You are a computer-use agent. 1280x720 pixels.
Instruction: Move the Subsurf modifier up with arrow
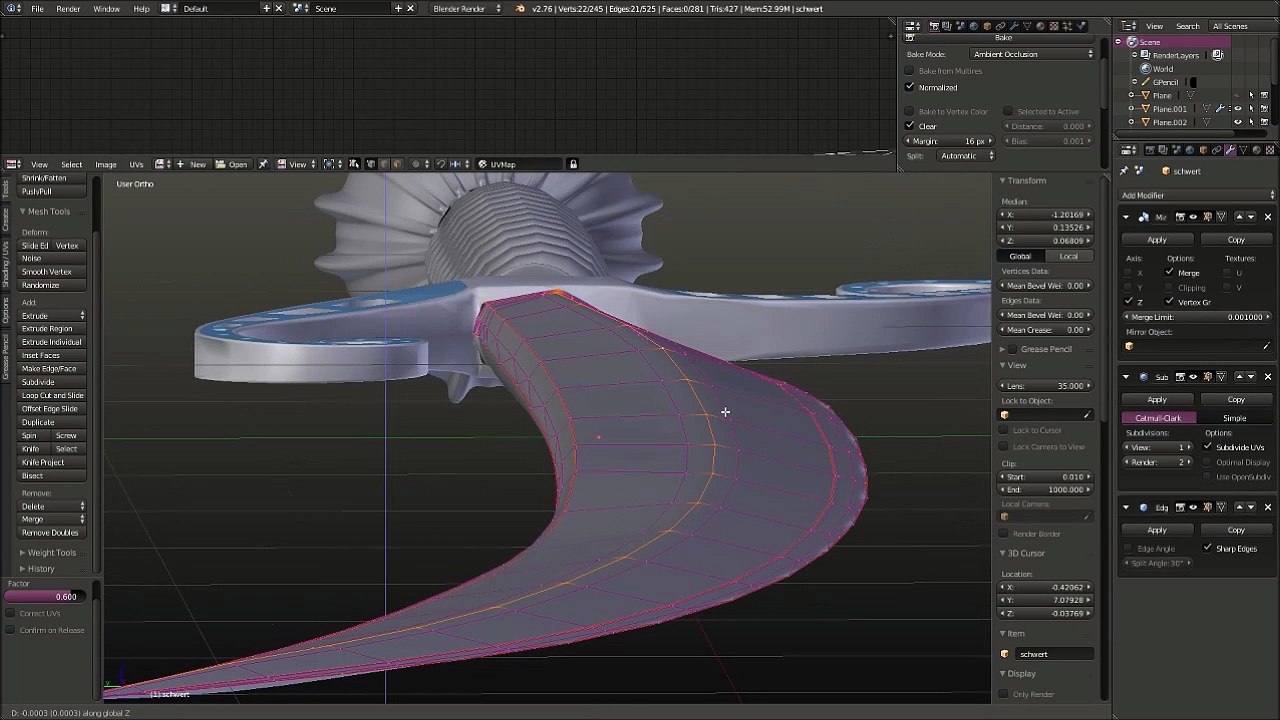tap(1239, 377)
